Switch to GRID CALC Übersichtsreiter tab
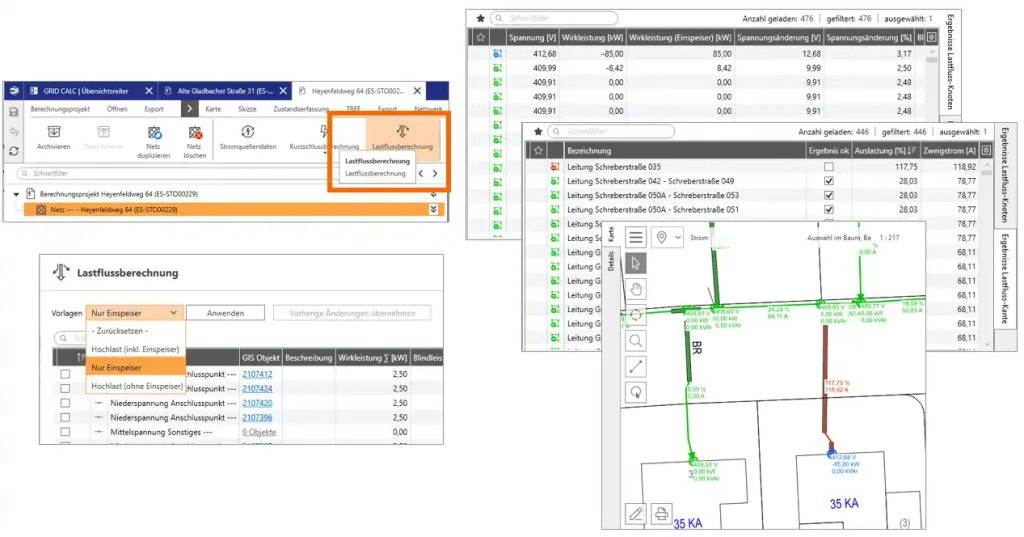 [86, 91]
